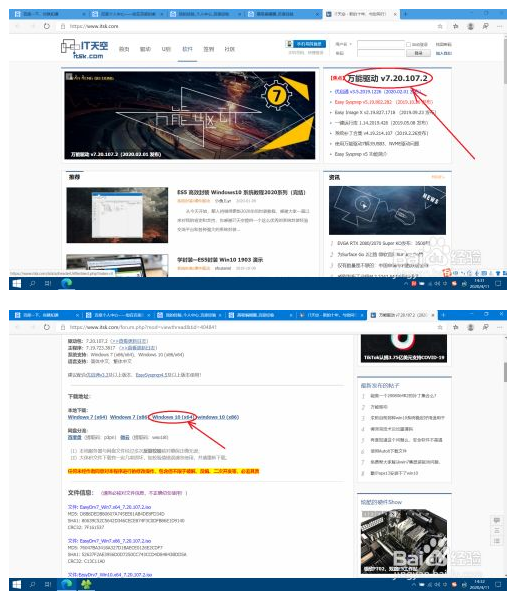
Task: Open the 软件 navigation item
Action: click(188, 49)
